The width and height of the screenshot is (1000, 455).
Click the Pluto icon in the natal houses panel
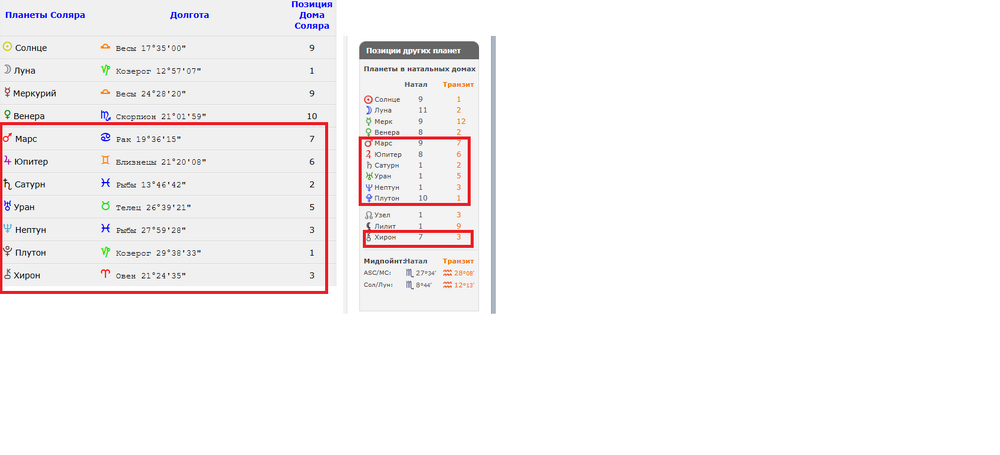368,198
